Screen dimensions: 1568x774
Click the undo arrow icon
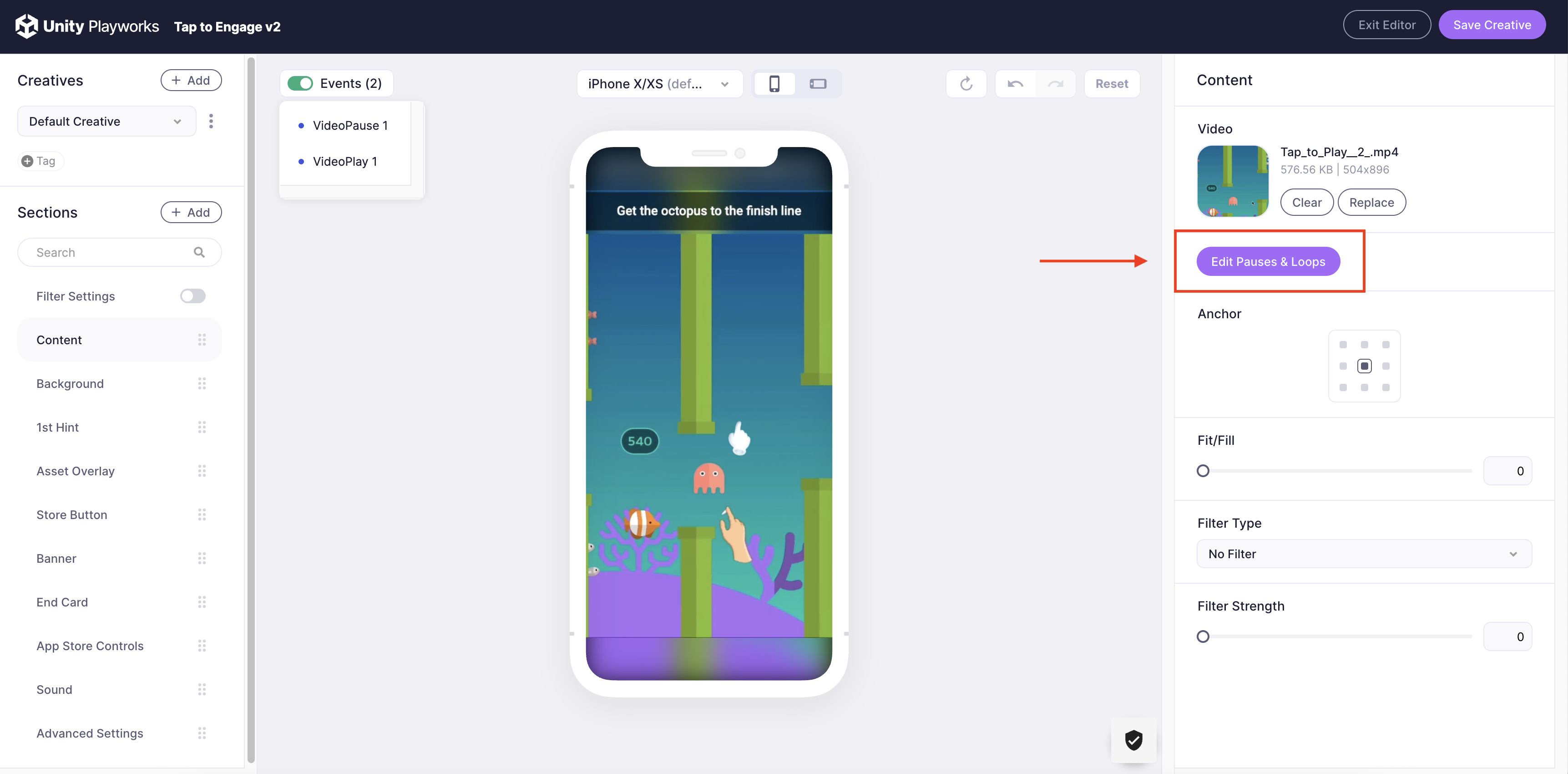[x=1015, y=83]
